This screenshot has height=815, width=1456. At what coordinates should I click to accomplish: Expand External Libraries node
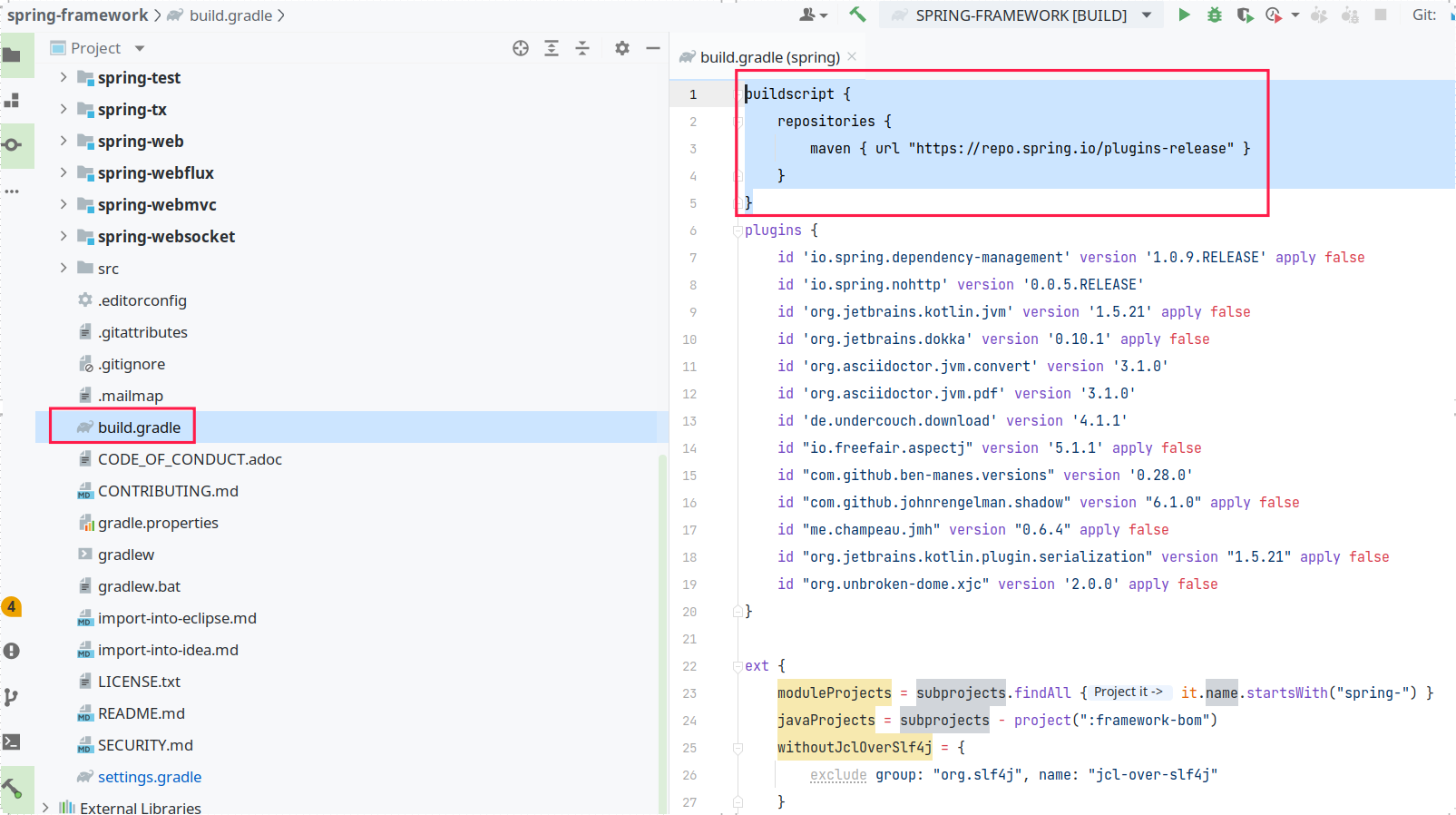[45, 807]
